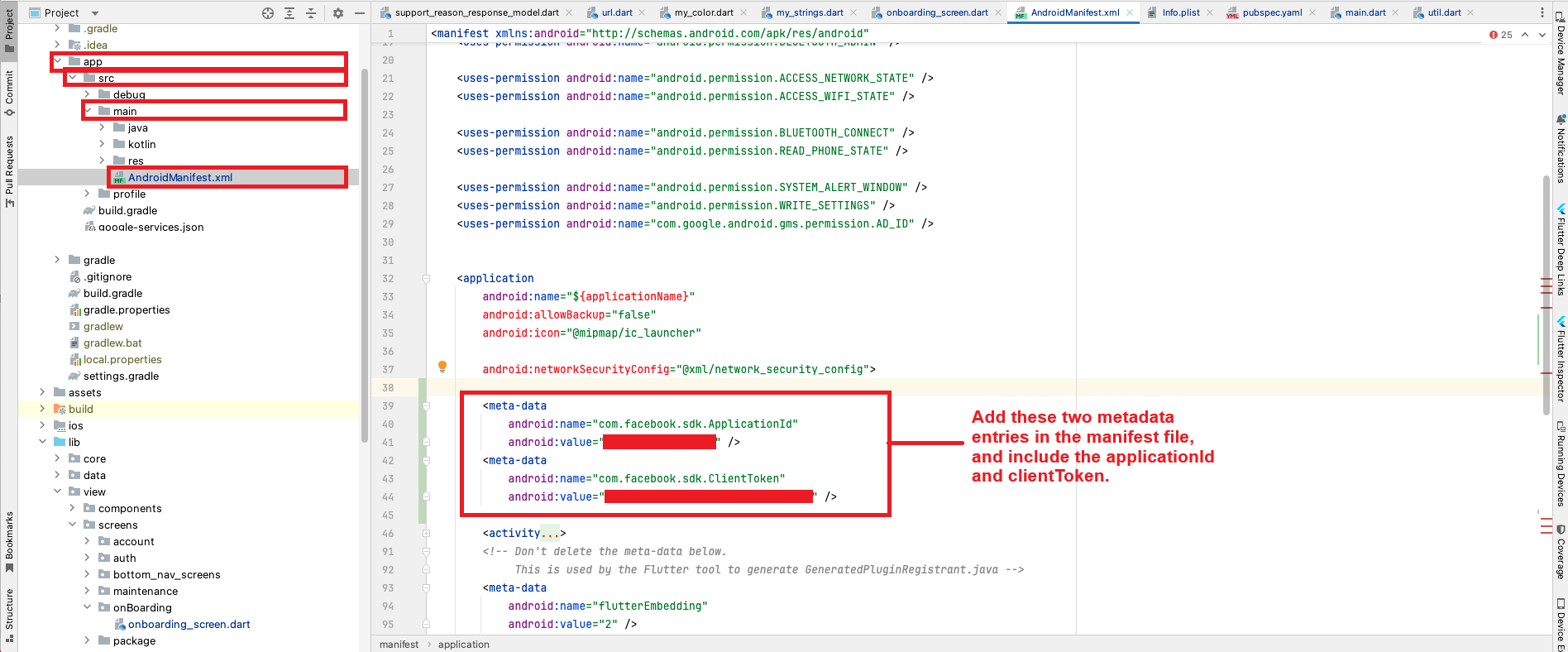The width and height of the screenshot is (1568, 652).
Task: Switch to the main.dart editor tab
Action: pos(1365,12)
